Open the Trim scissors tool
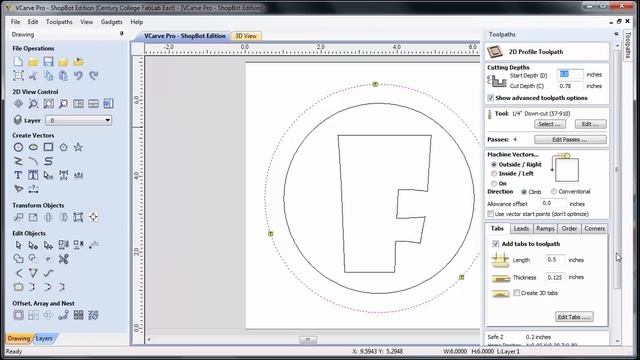Viewport: 640px width, 360px height. coord(63,259)
